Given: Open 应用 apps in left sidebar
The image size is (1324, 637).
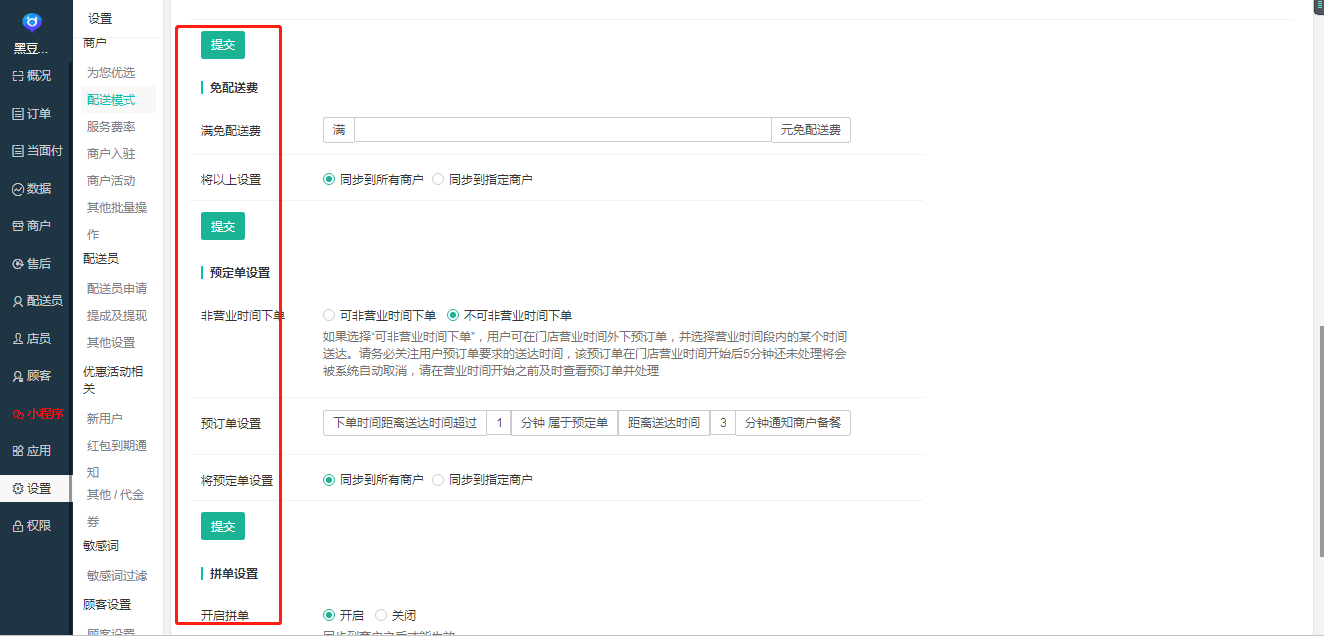Looking at the screenshot, I should [x=32, y=451].
